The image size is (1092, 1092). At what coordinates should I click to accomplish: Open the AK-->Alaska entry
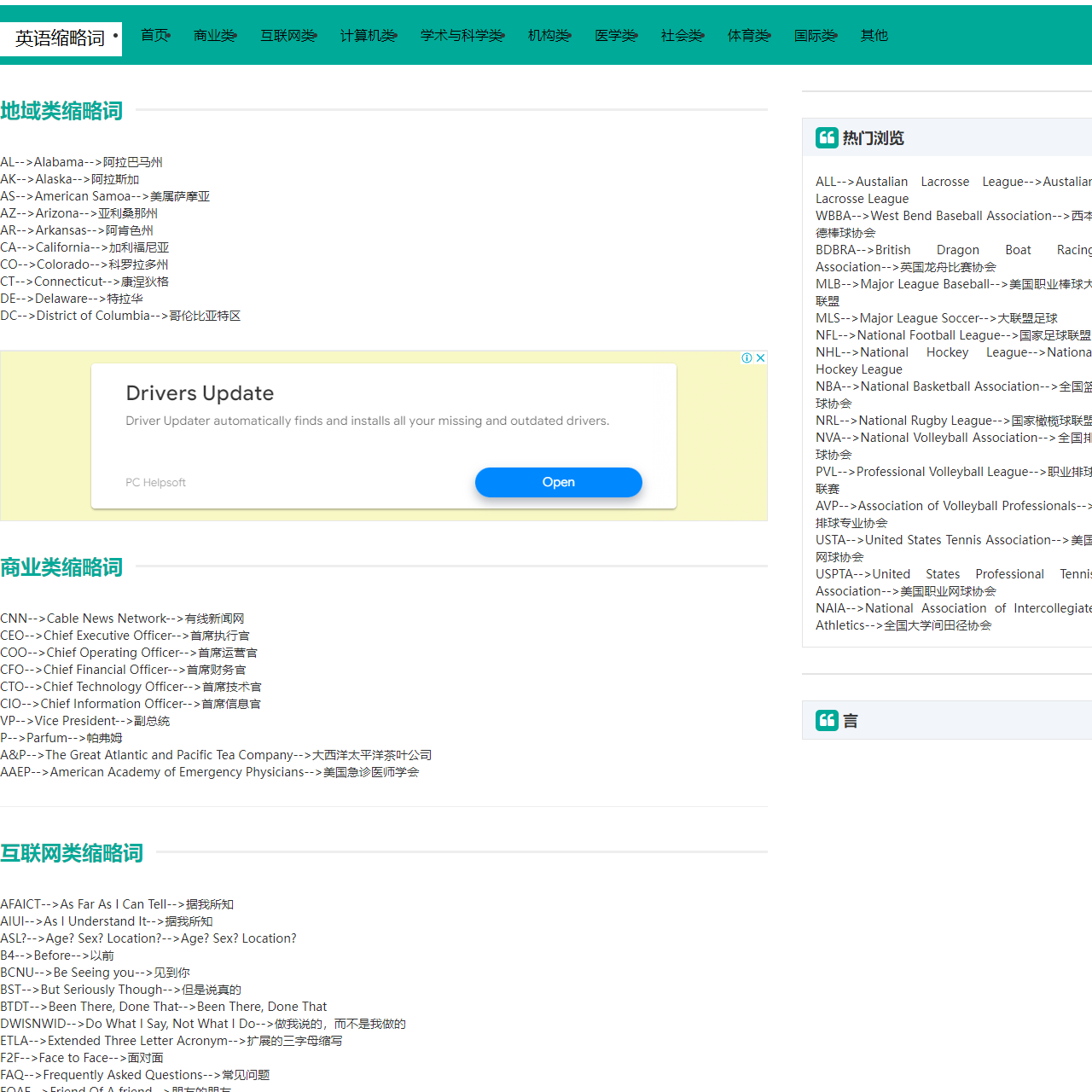coord(69,179)
